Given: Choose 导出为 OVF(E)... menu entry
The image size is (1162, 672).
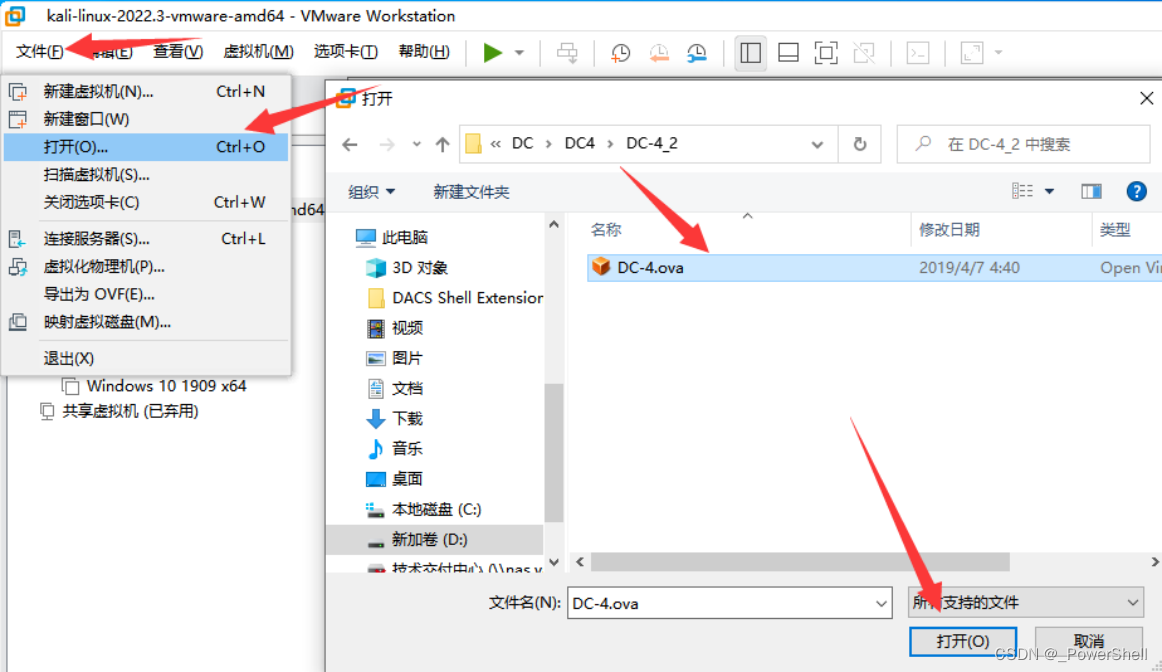Looking at the screenshot, I should (146, 294).
